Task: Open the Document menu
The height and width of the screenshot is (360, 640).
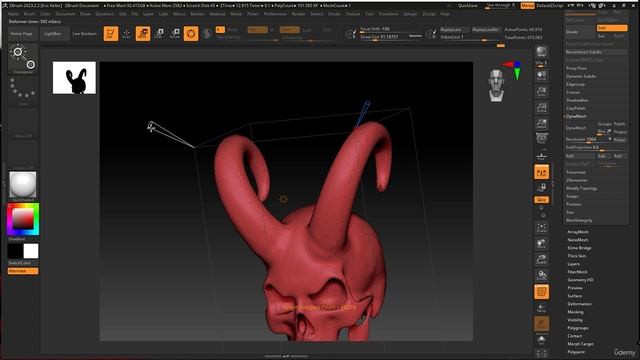Action: click(65, 14)
